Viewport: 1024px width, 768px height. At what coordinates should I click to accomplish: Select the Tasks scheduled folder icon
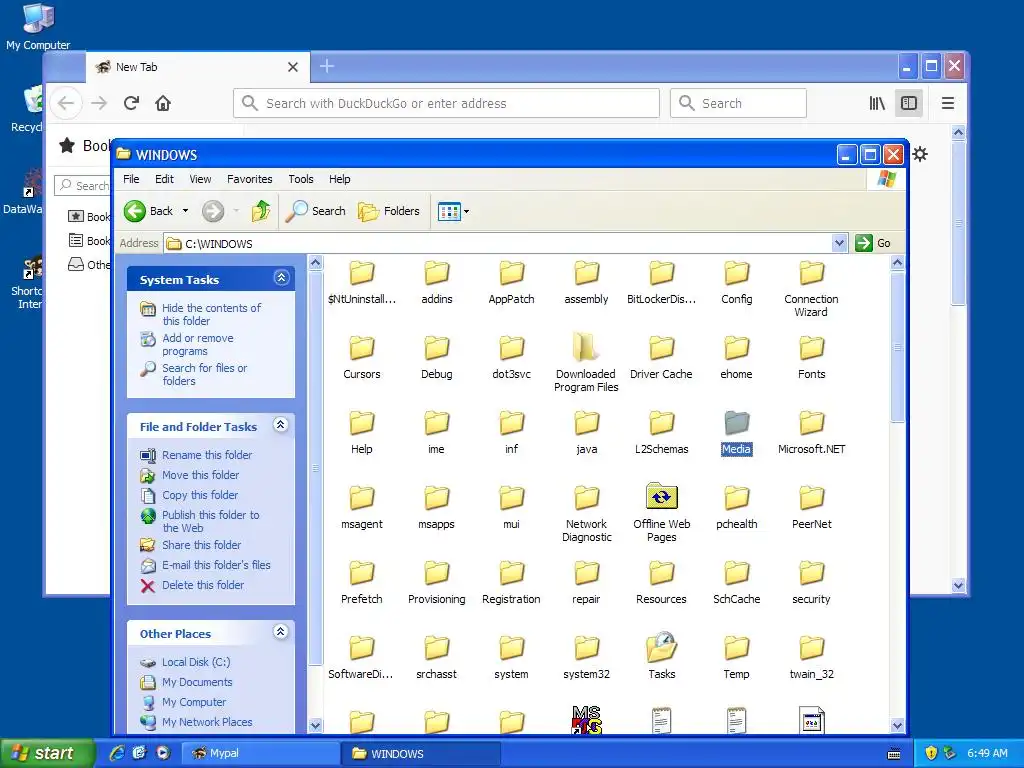click(x=662, y=648)
